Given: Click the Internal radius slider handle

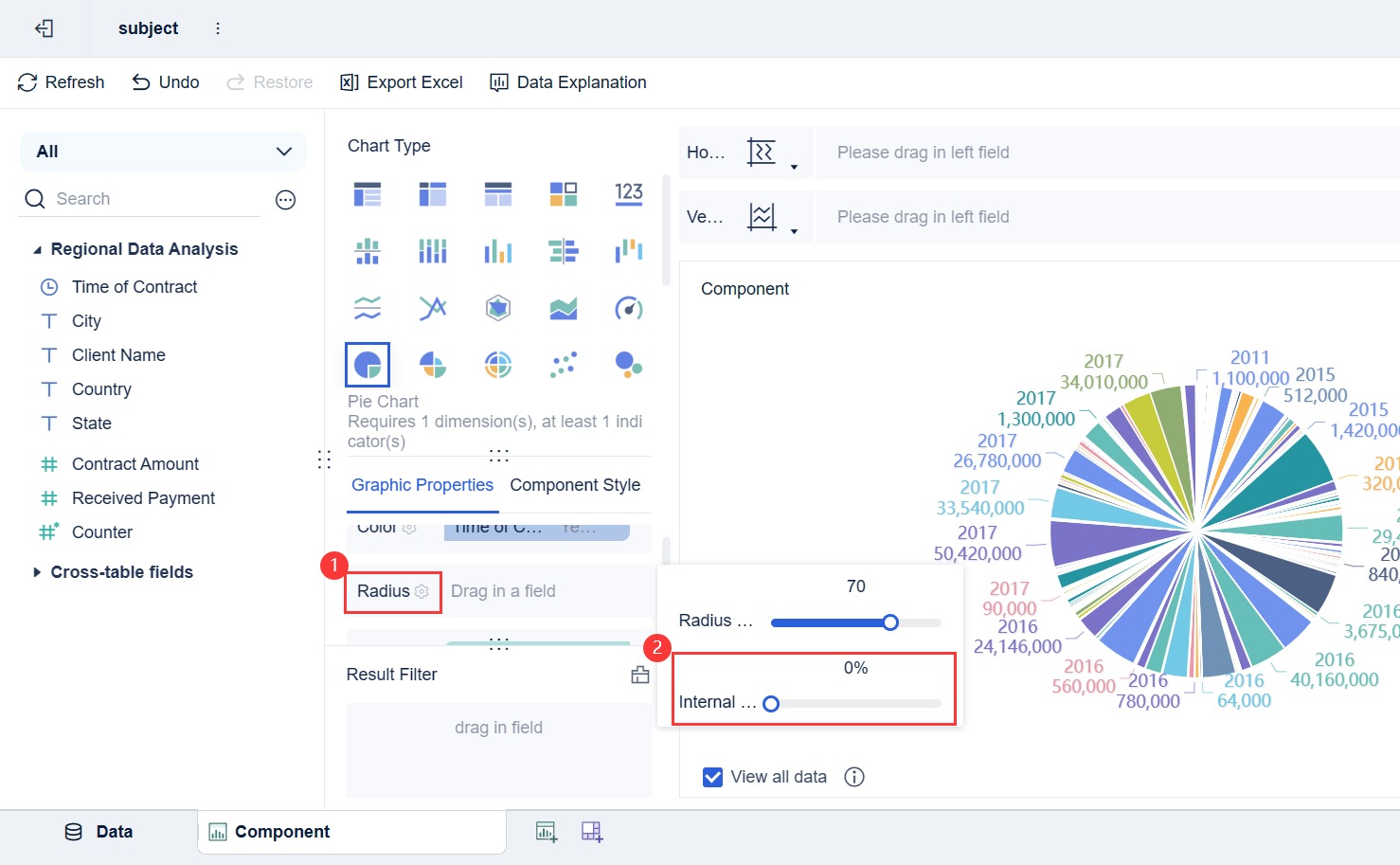Looking at the screenshot, I should pyautogui.click(x=771, y=704).
